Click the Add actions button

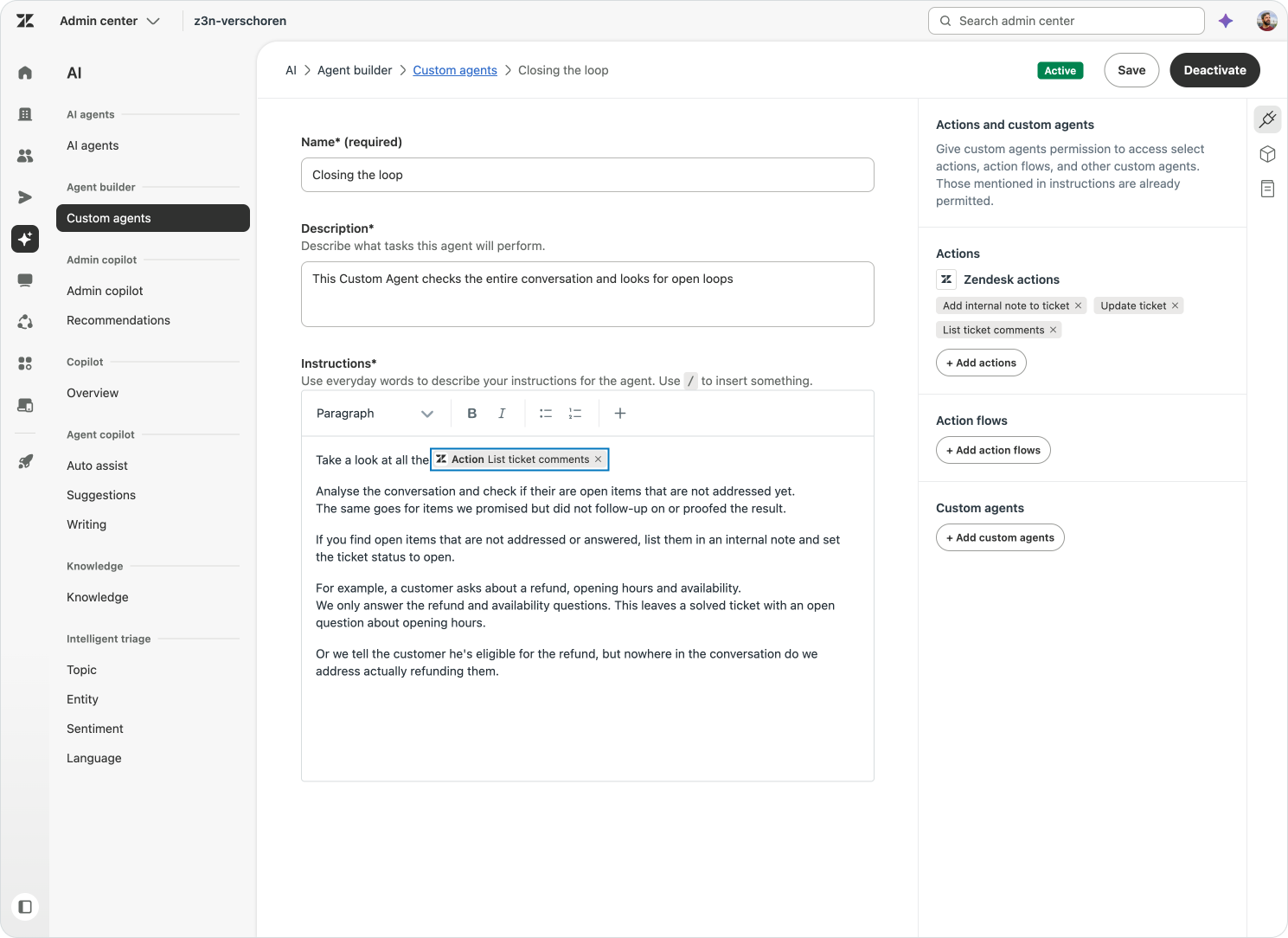pyautogui.click(x=981, y=363)
